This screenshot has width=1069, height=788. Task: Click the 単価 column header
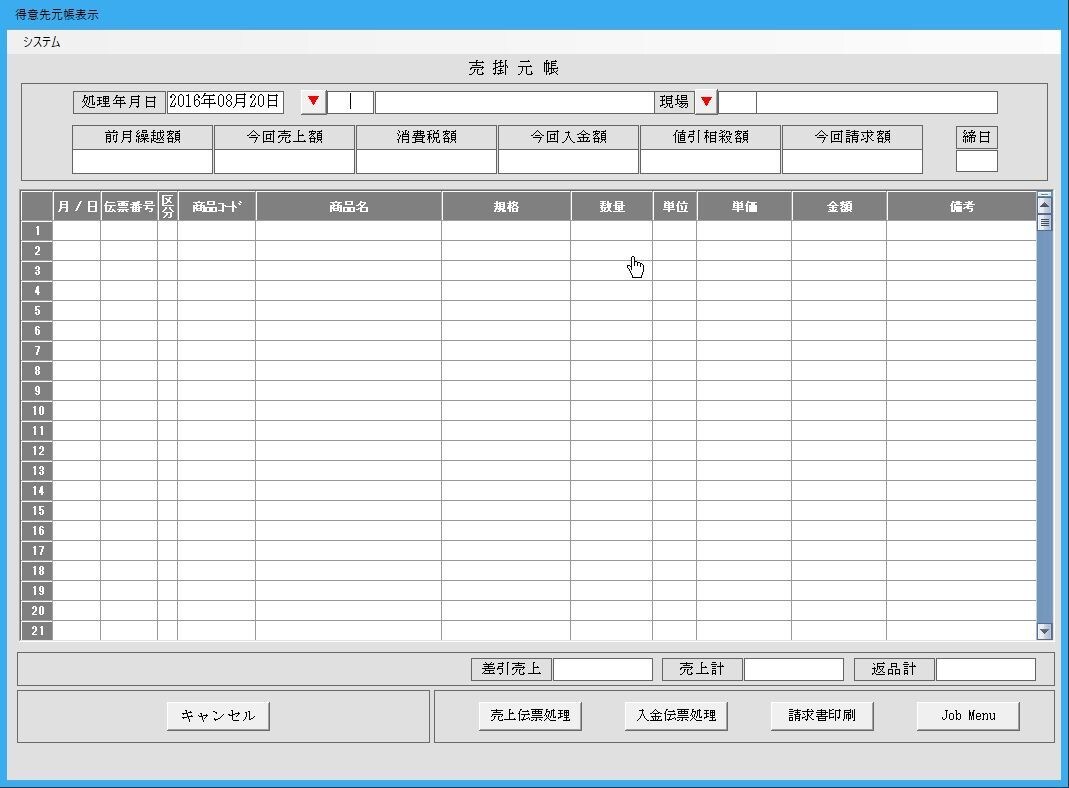pos(744,207)
